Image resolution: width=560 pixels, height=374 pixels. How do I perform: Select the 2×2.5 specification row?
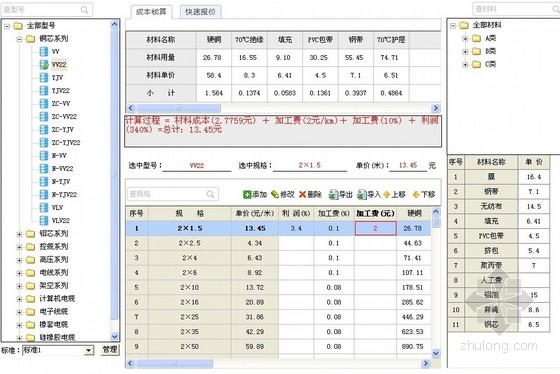coord(278,243)
